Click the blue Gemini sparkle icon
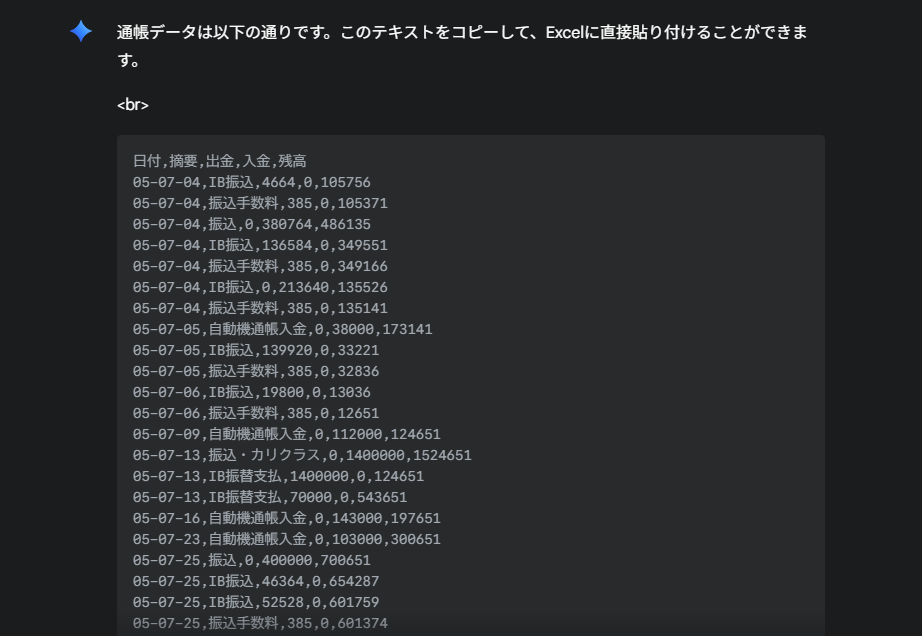This screenshot has width=922, height=636. coord(81,31)
